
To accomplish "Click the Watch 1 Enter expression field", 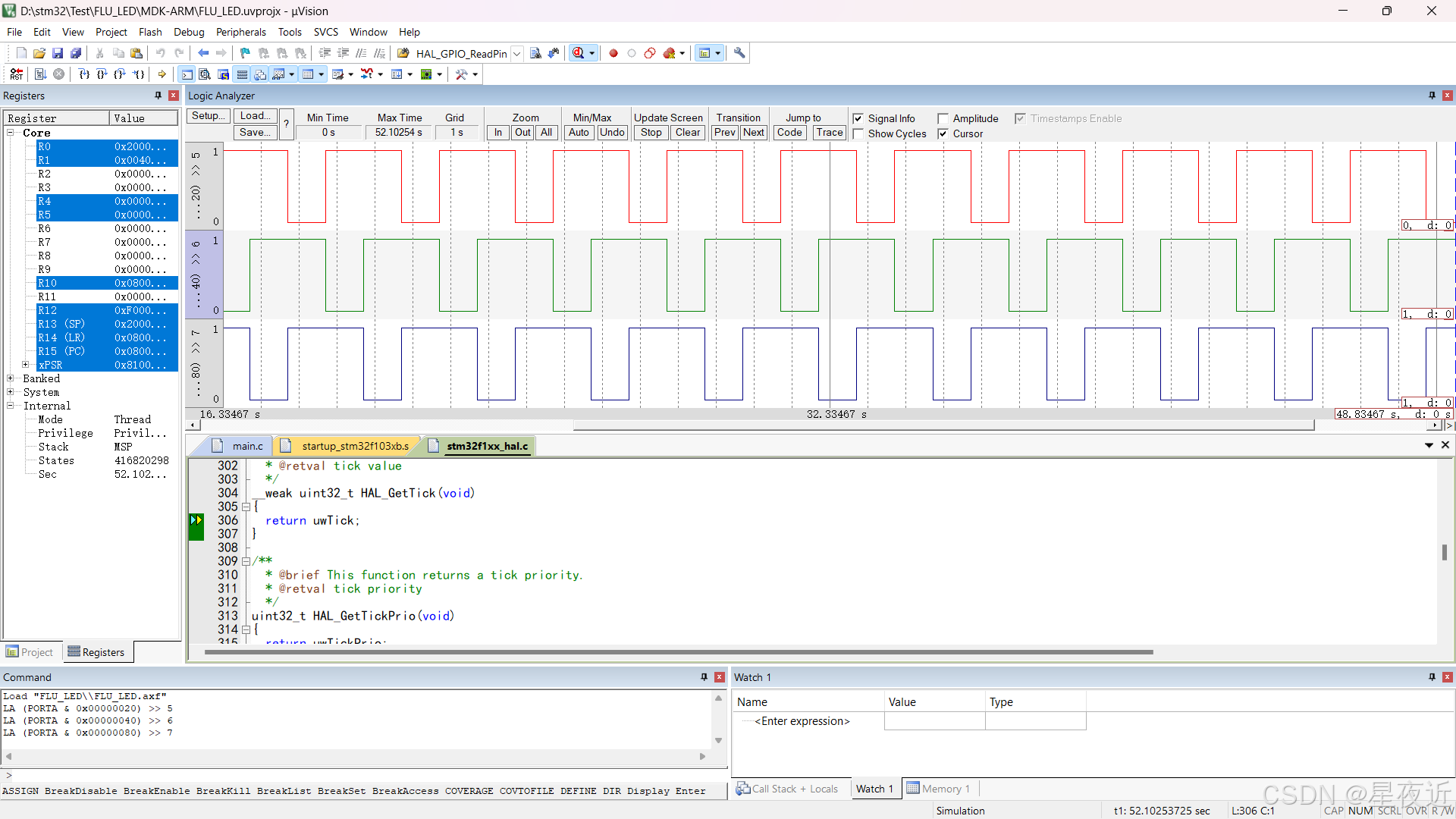I will [802, 721].
